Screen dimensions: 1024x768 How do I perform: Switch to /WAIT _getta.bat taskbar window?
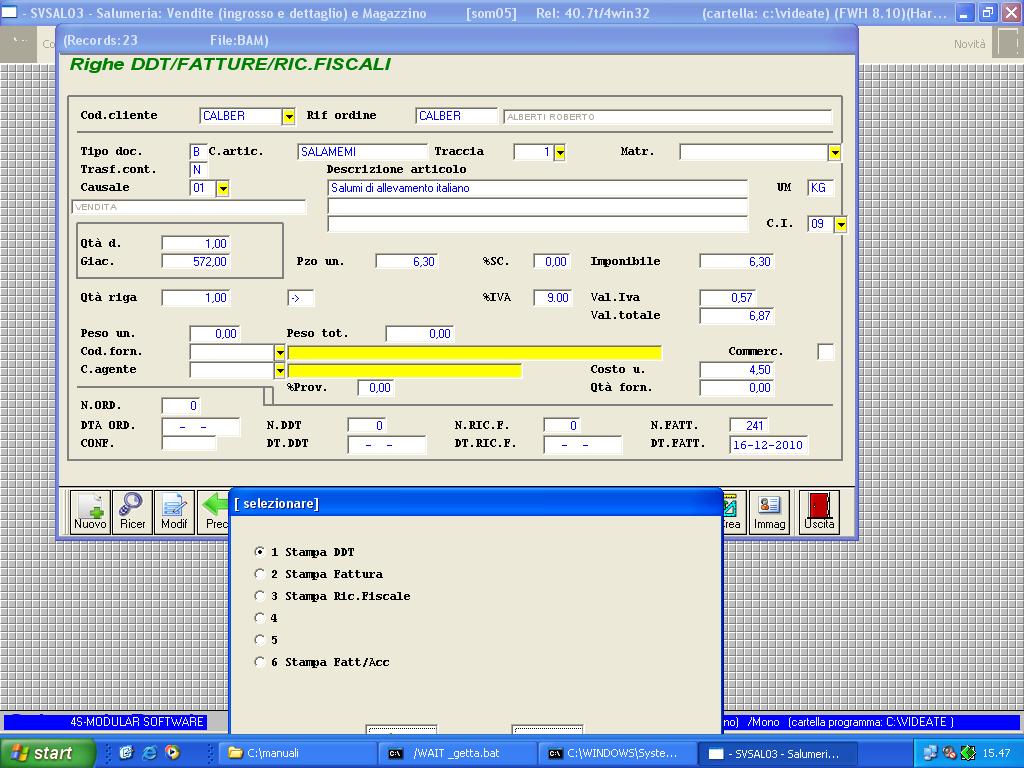point(458,753)
